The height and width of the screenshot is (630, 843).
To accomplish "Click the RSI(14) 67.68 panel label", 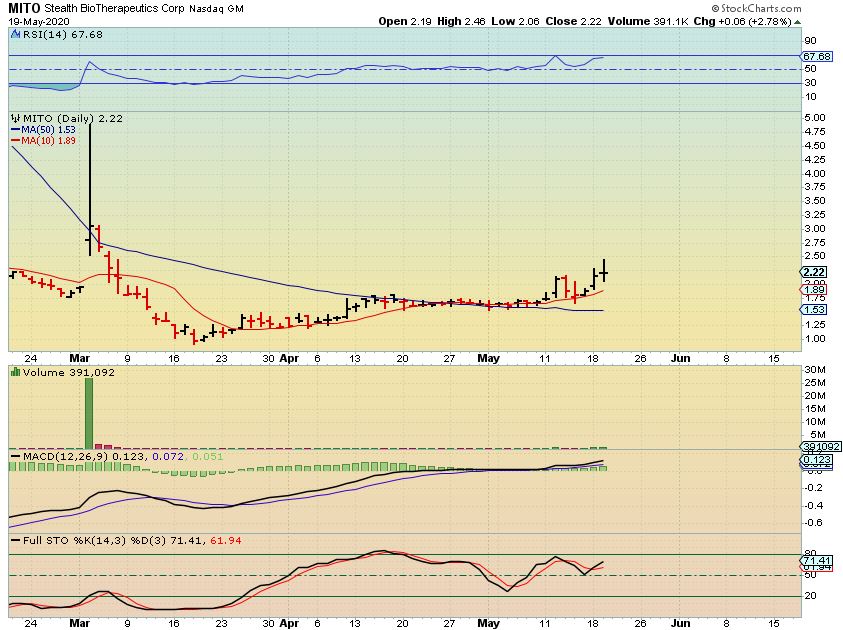I will click(x=62, y=34).
